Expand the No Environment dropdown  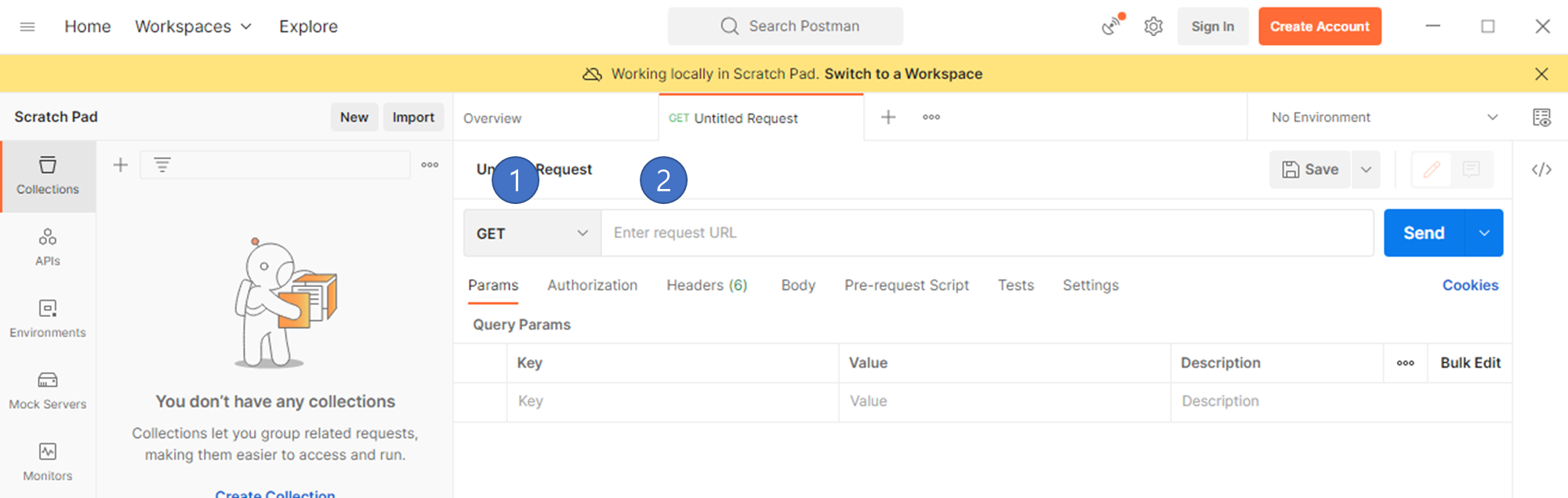(x=1384, y=117)
